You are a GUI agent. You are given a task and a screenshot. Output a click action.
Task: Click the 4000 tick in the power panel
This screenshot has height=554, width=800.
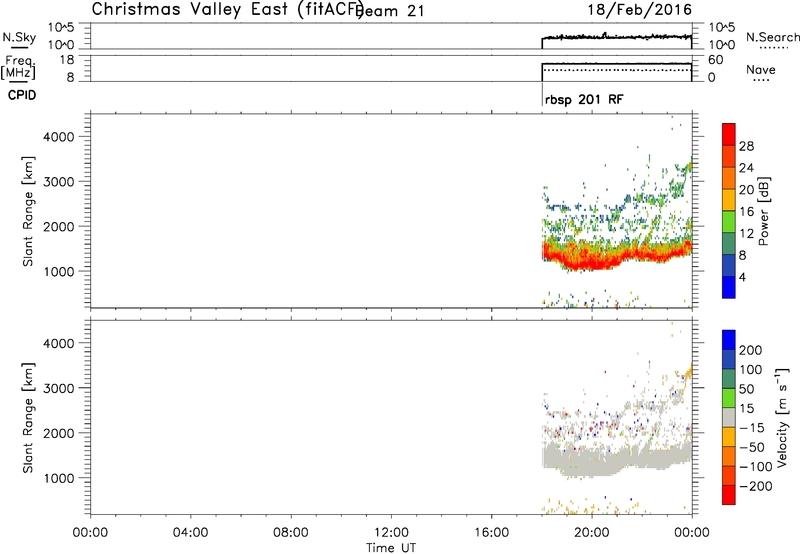coord(59,137)
